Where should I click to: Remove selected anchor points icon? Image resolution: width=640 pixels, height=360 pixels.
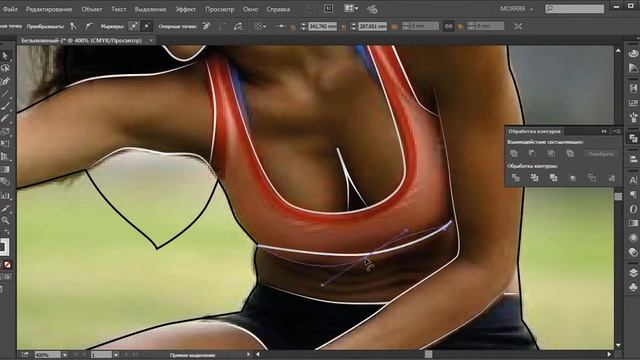pyautogui.click(x=207, y=26)
